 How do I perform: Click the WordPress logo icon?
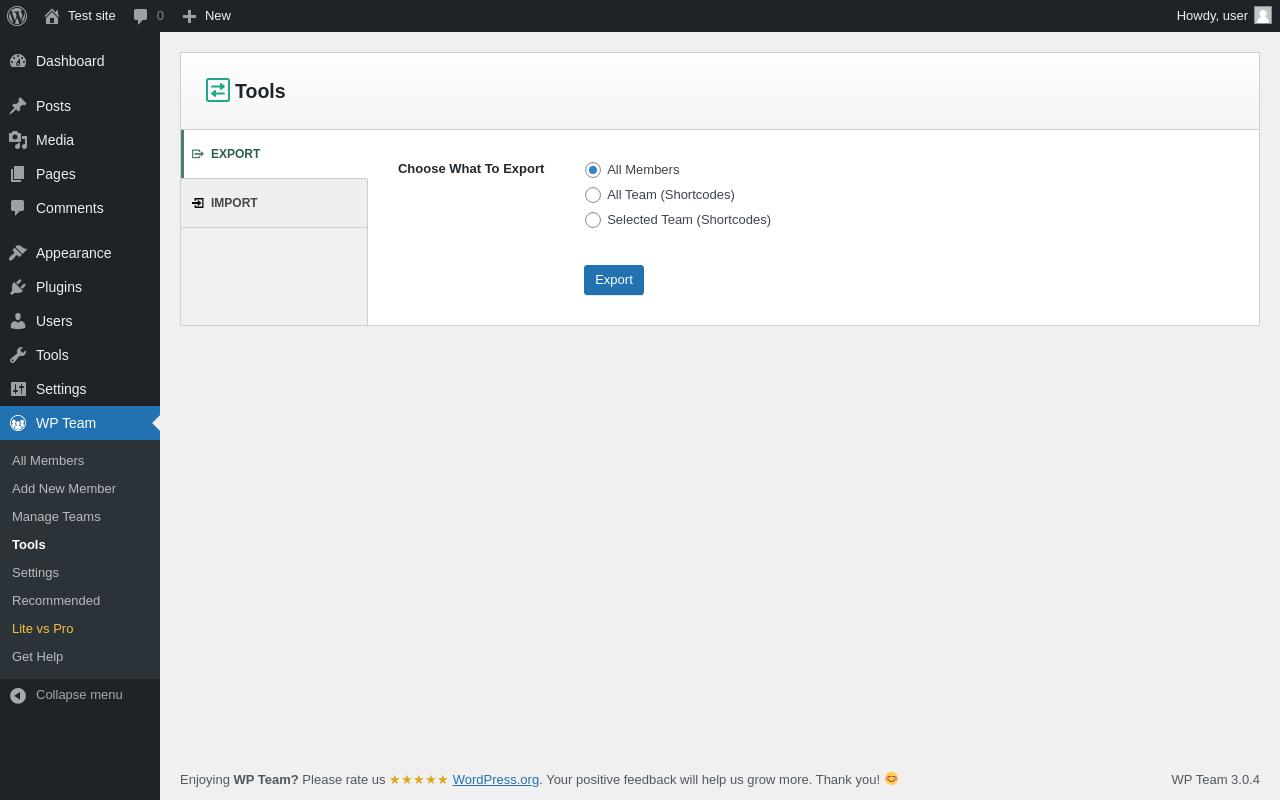[17, 16]
